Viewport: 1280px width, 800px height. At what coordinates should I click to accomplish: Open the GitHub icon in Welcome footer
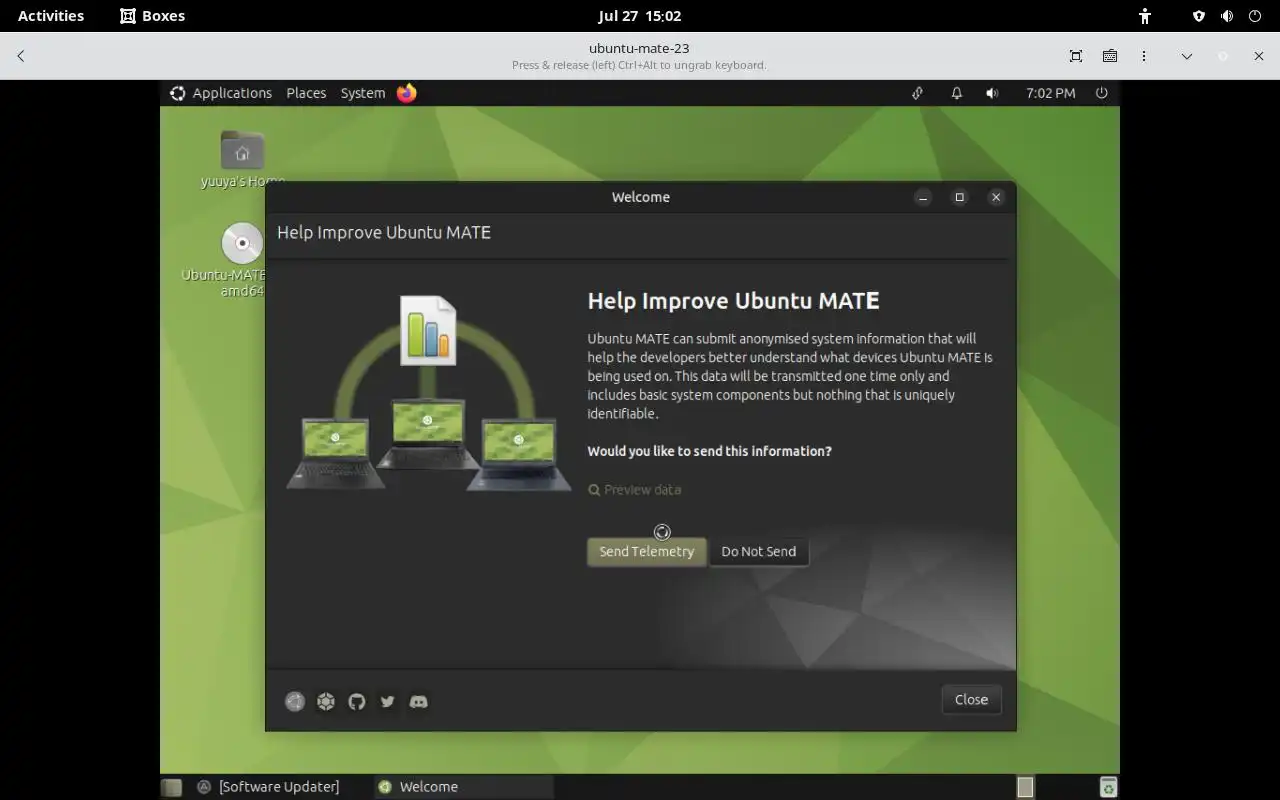coord(357,701)
